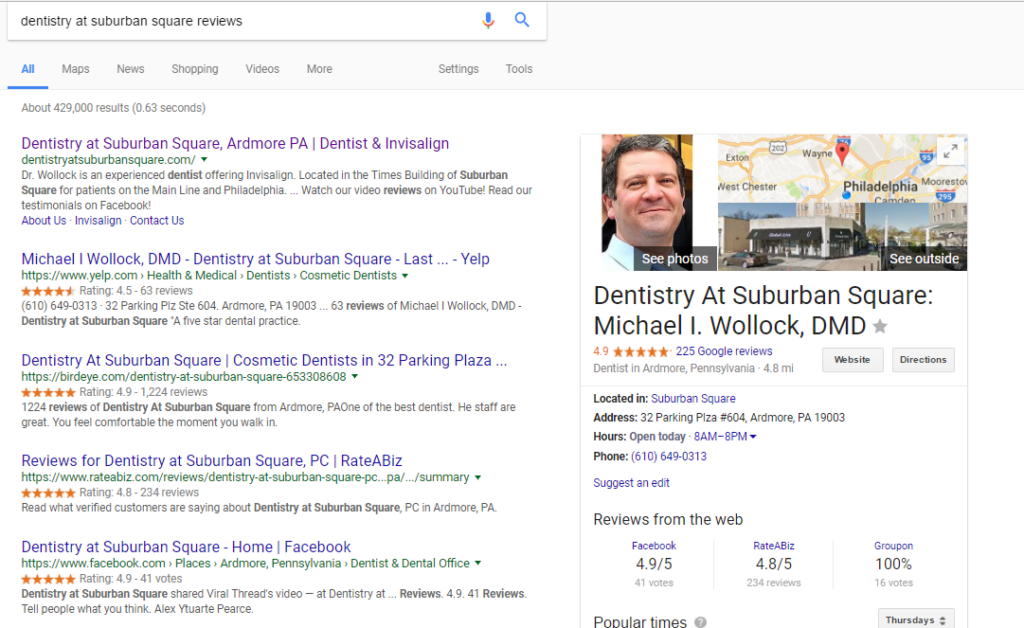Viewport: 1024px width, 628px height.
Task: Open Reviews for Dentistry RateABiz result
Action: (212, 461)
